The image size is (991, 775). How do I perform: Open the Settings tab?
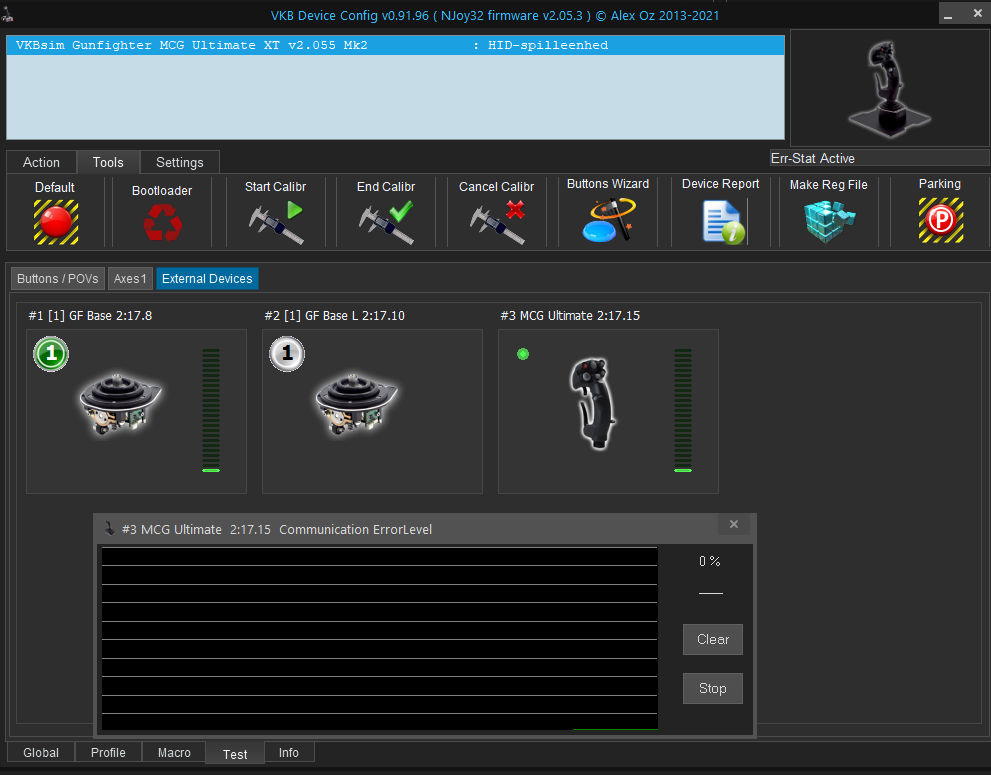coord(179,162)
